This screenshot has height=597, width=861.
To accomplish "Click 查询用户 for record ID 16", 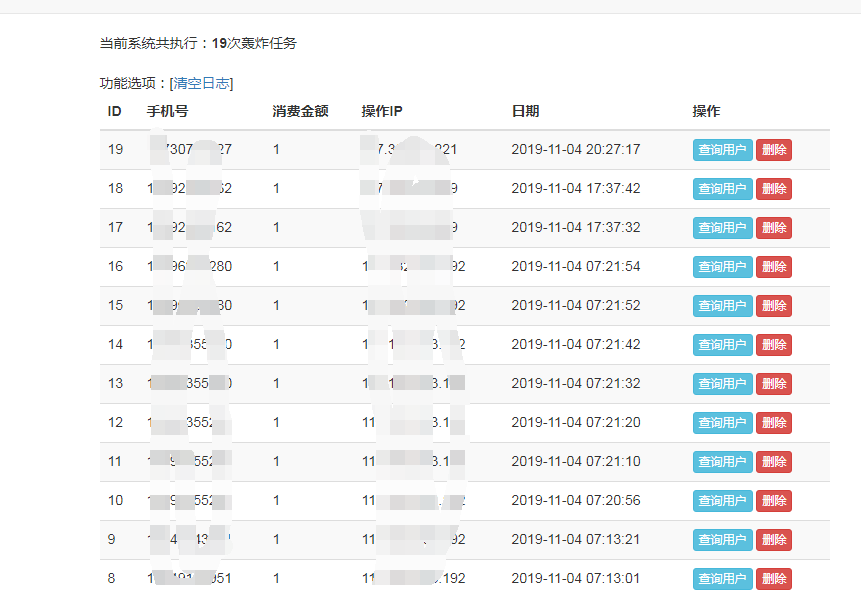I will point(722,267).
